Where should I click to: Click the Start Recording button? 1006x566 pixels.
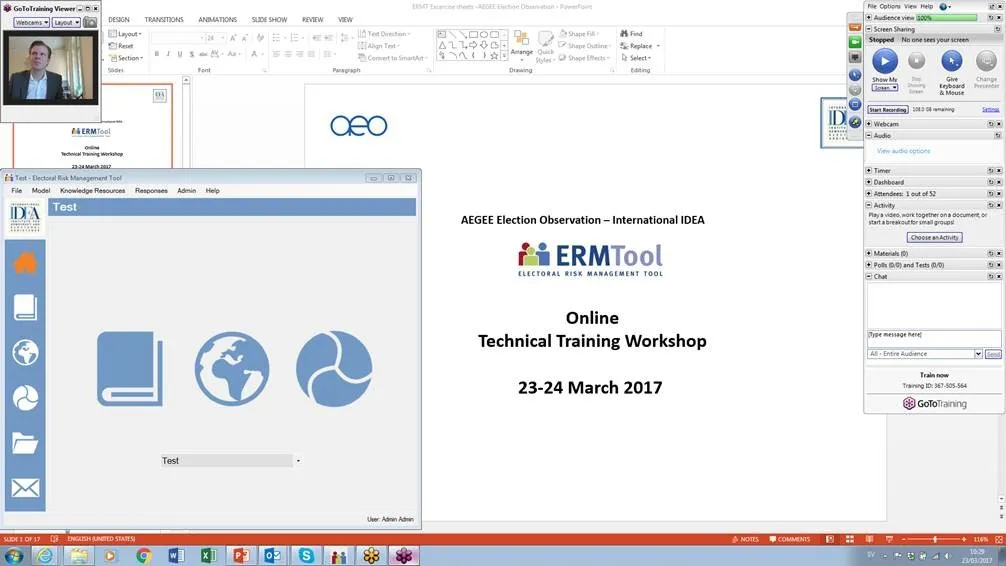coord(888,110)
